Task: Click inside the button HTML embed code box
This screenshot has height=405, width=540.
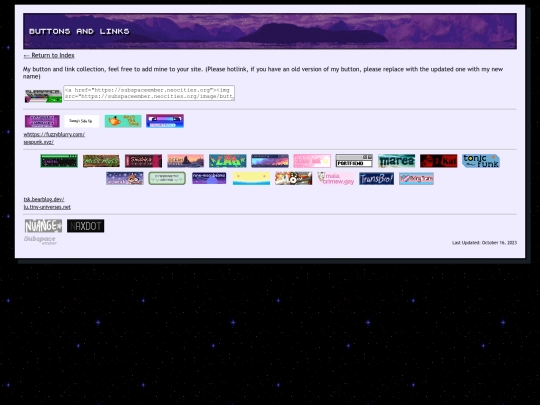Action: [149, 93]
